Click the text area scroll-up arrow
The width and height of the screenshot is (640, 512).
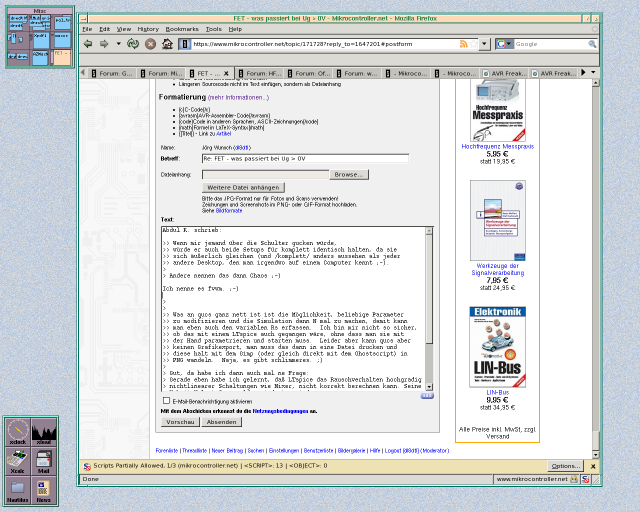point(429,231)
